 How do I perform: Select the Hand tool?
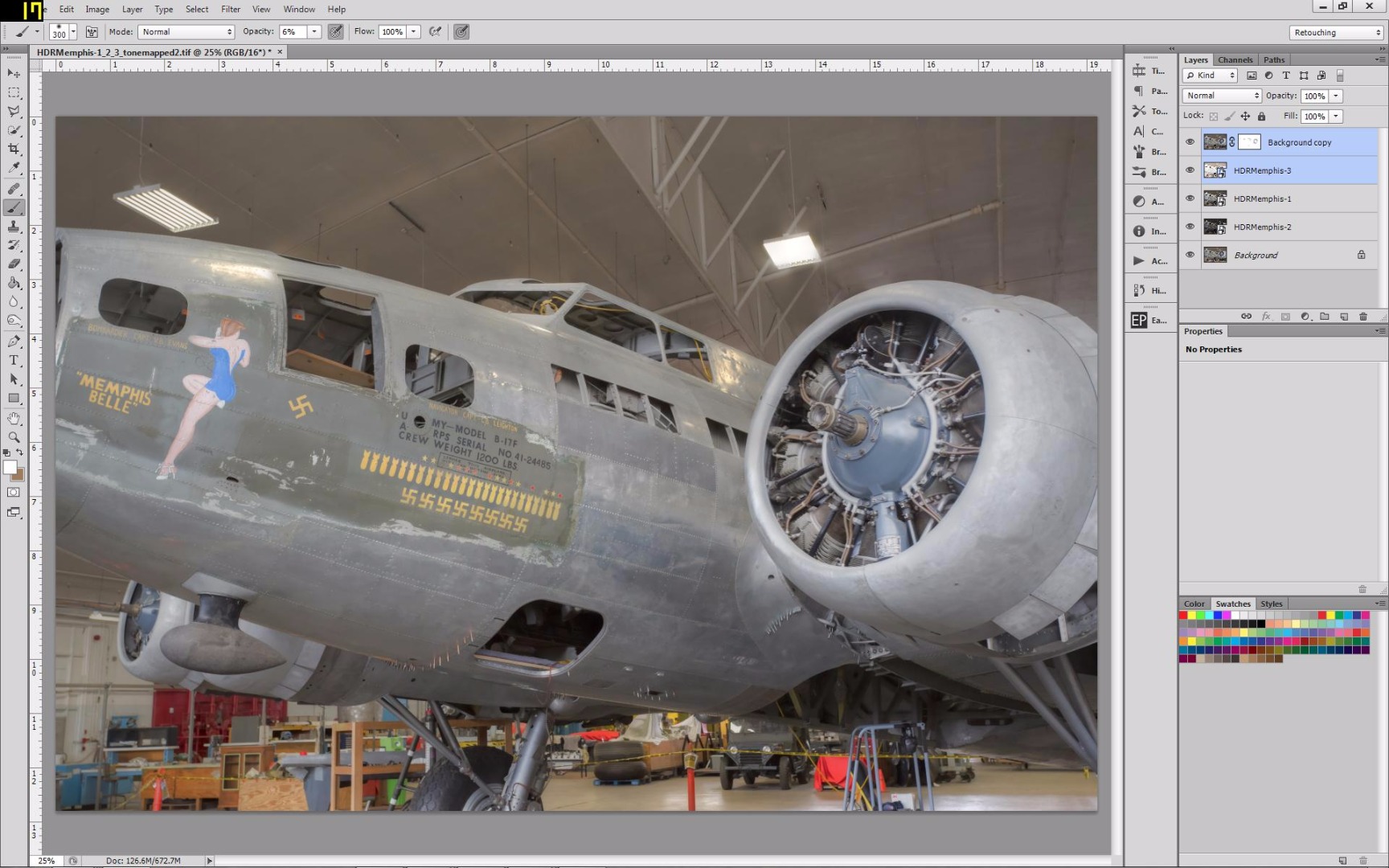coord(14,419)
